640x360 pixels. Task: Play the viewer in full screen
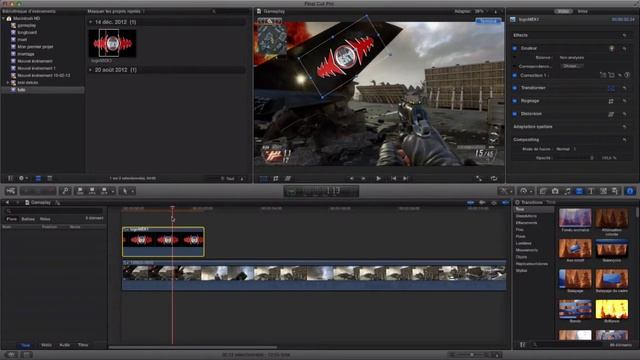click(479, 178)
